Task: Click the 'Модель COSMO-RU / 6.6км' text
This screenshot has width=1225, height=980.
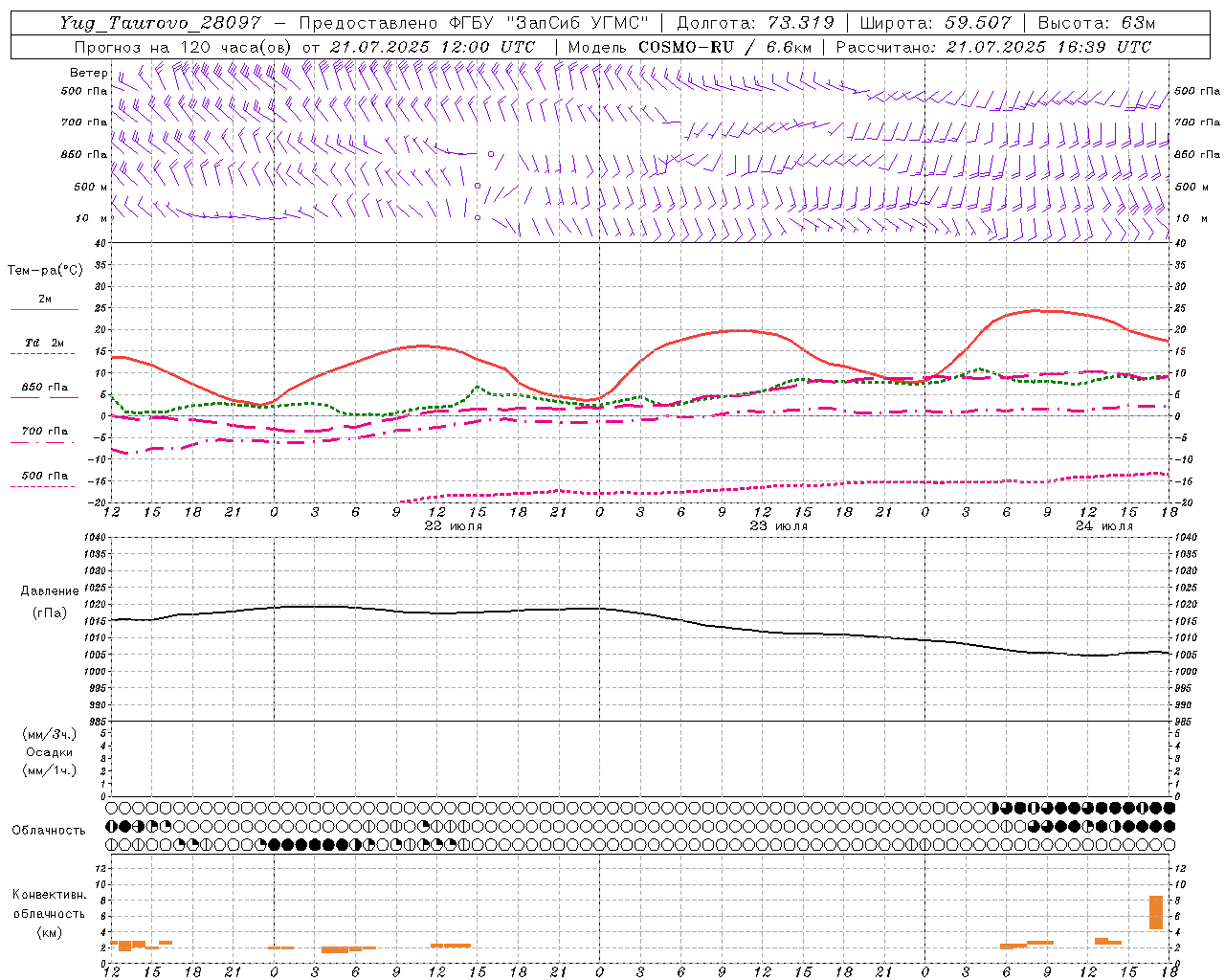Action: (x=689, y=47)
